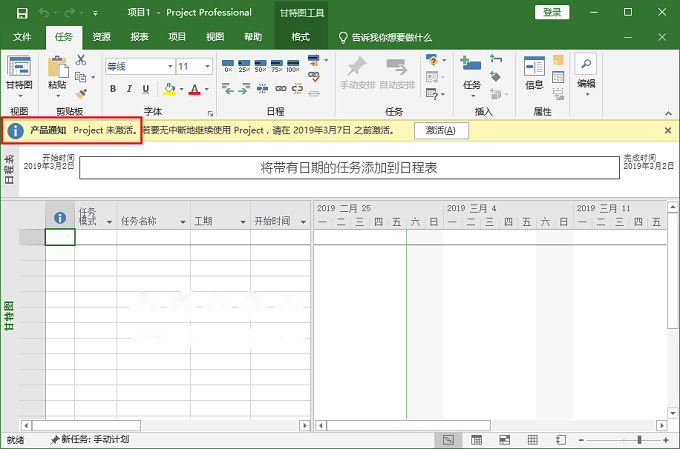Select the first empty task row cell

tap(60, 237)
